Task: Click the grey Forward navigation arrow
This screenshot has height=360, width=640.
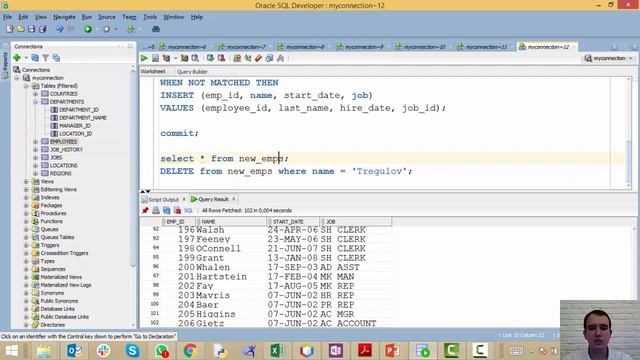Action: (x=107, y=29)
